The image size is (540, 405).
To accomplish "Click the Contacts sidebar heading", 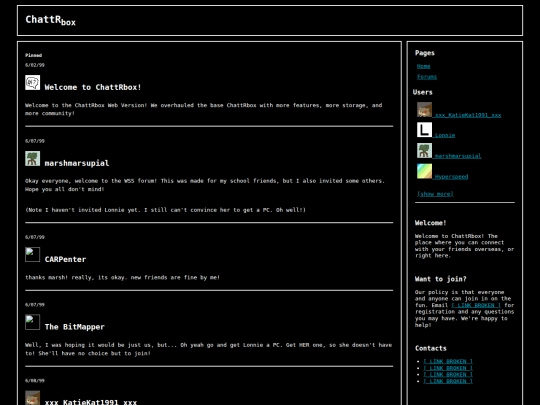I will click(x=430, y=348).
